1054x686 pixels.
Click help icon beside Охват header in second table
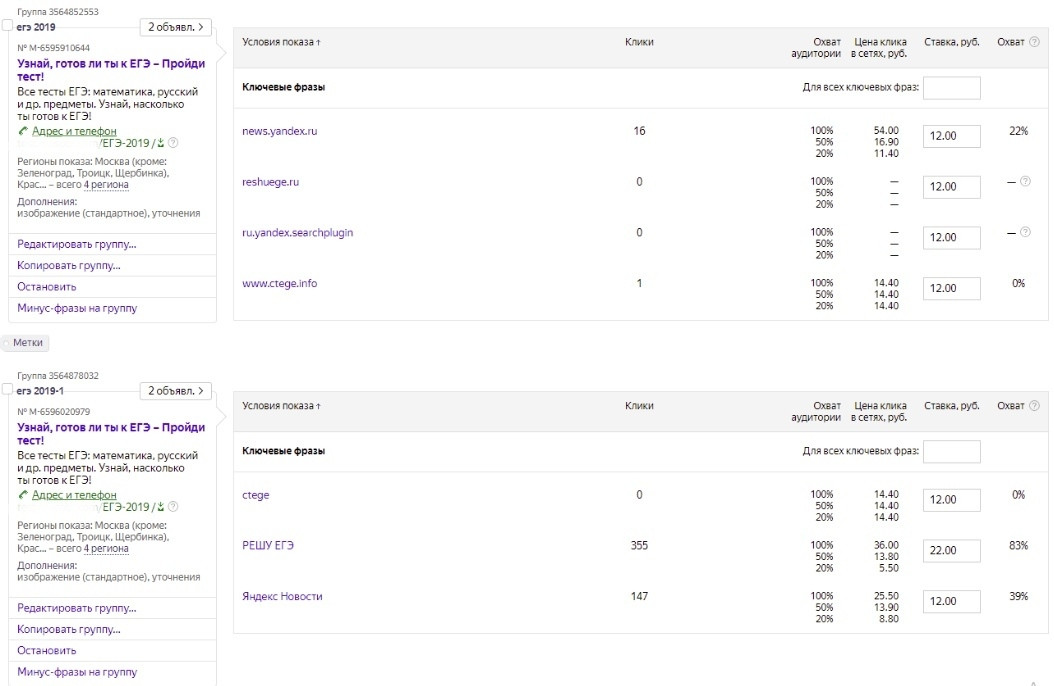(1034, 406)
